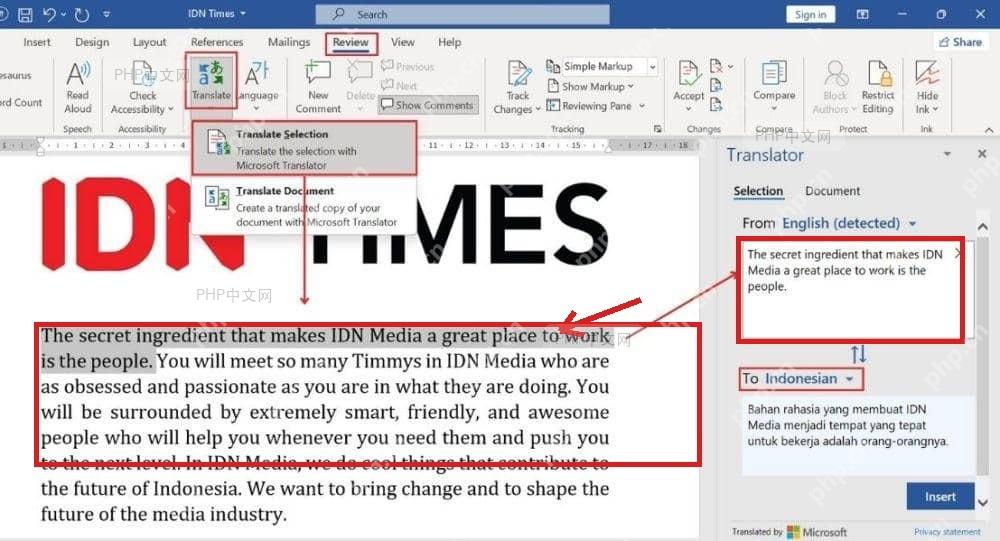The height and width of the screenshot is (541, 1000).
Task: Click the Search box in title bar
Action: coord(462,14)
